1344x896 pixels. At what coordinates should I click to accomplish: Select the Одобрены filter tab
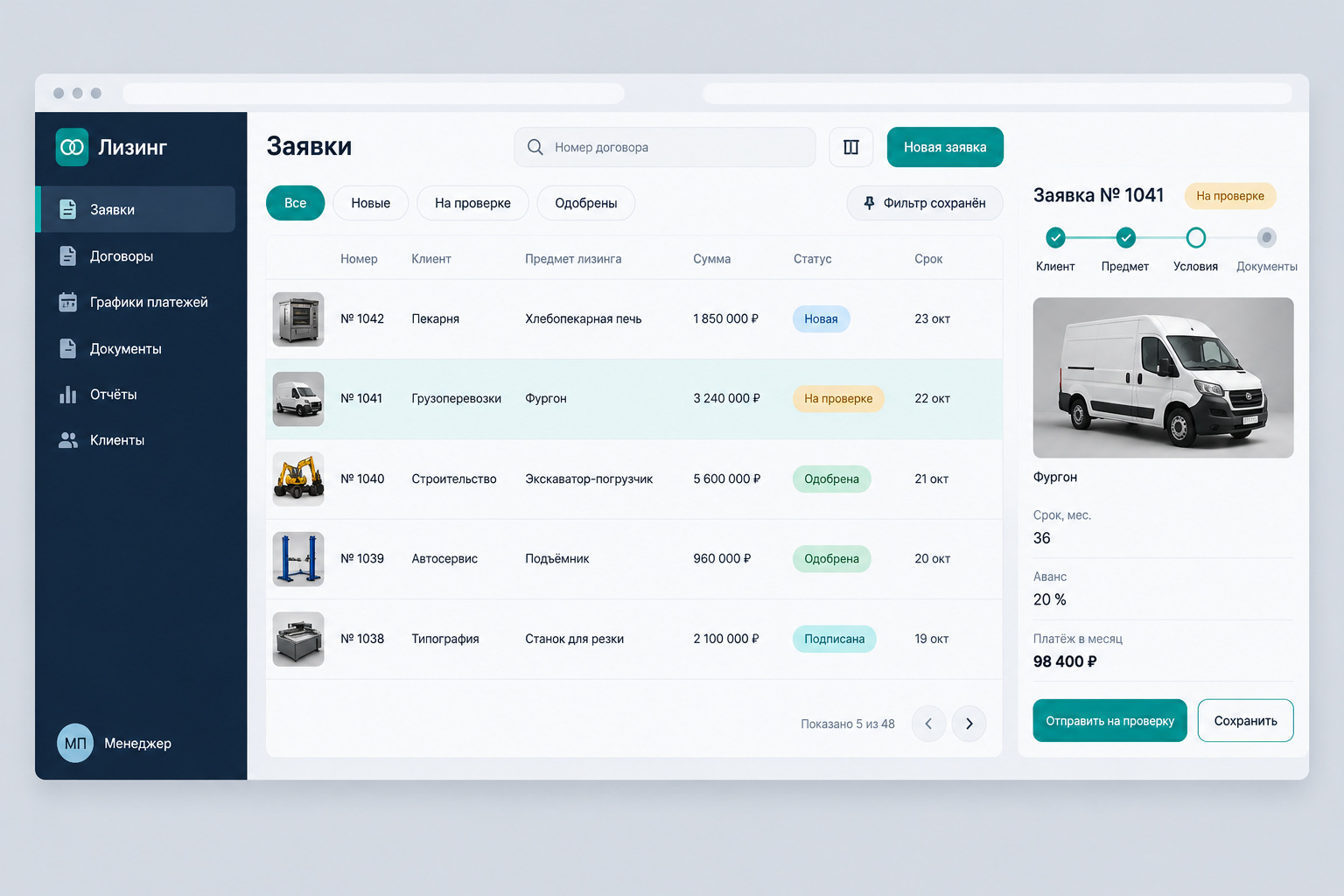point(585,203)
